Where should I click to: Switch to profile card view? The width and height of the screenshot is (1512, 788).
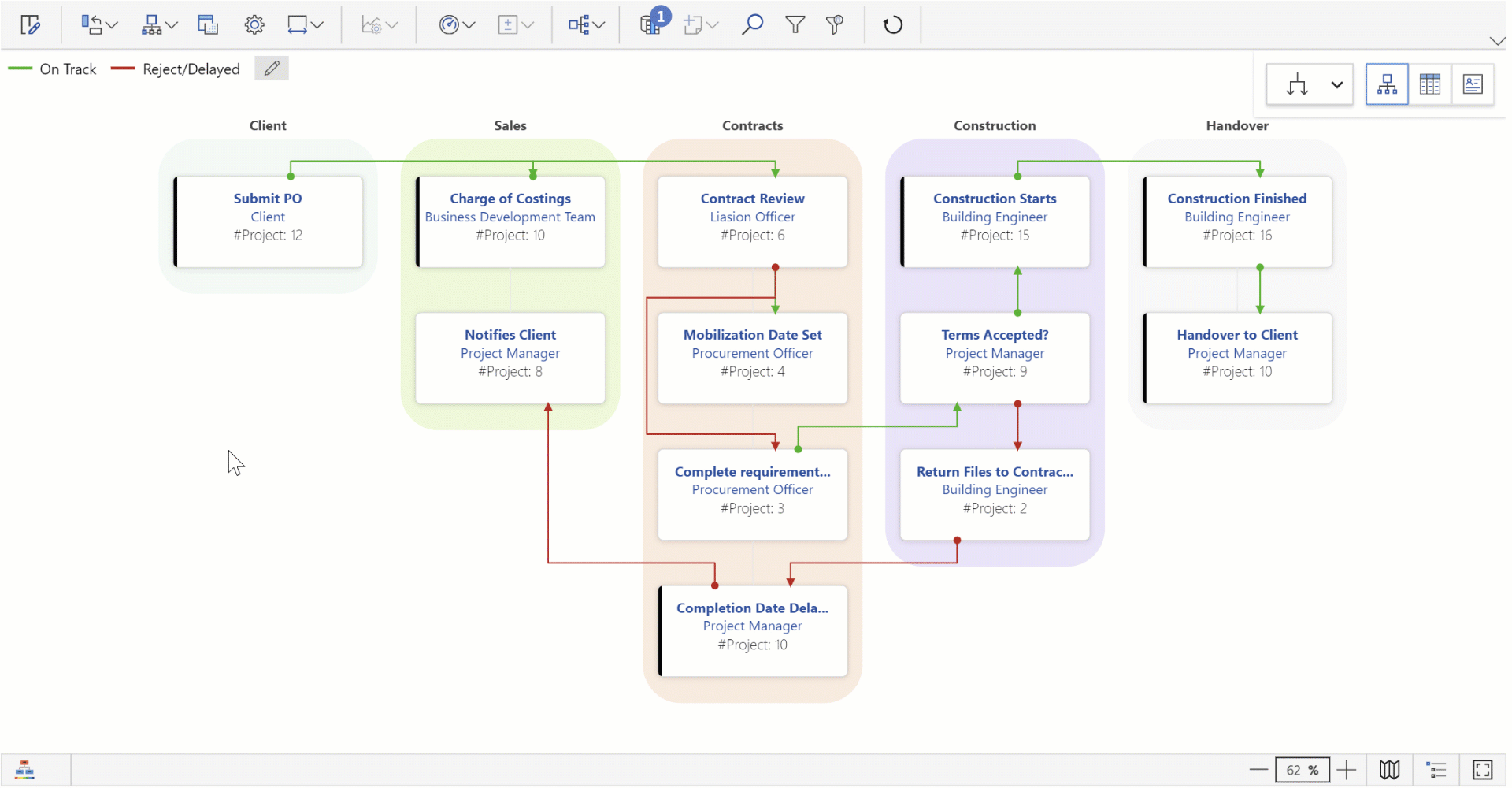pyautogui.click(x=1472, y=84)
